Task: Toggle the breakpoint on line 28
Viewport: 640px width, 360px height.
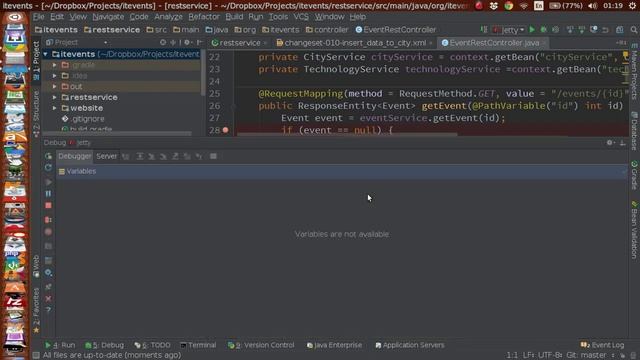Action: click(225, 130)
